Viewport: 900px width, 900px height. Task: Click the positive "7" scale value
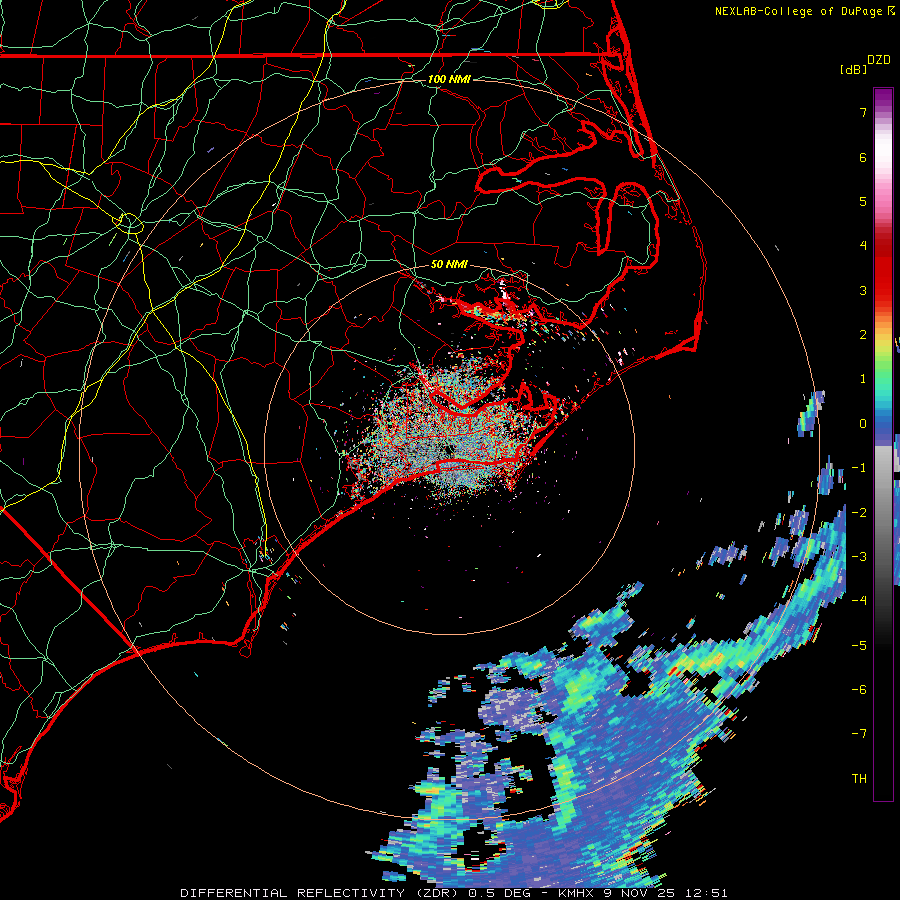[863, 112]
